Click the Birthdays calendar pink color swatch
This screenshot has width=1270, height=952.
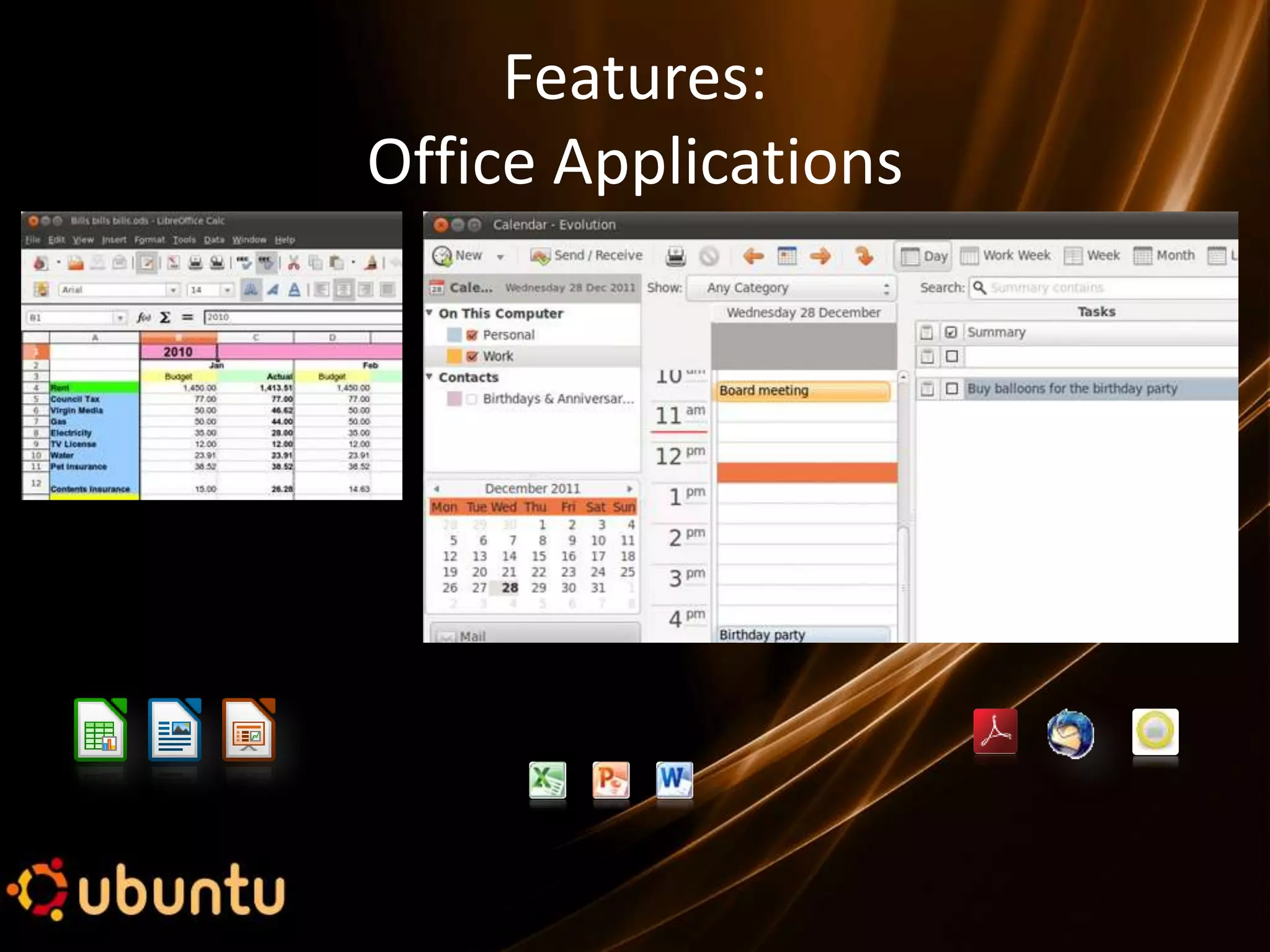[x=455, y=399]
